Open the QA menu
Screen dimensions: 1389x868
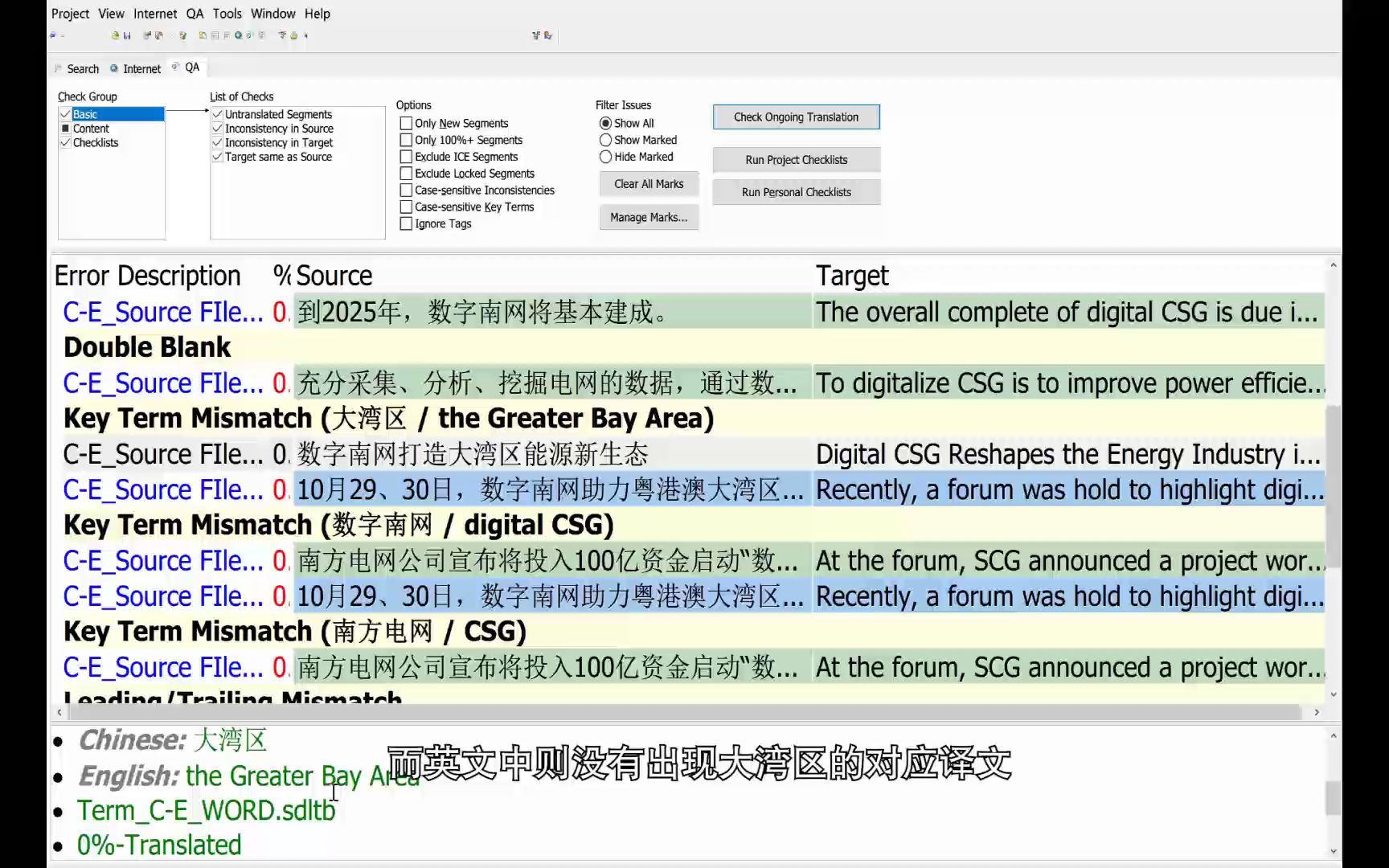point(194,13)
